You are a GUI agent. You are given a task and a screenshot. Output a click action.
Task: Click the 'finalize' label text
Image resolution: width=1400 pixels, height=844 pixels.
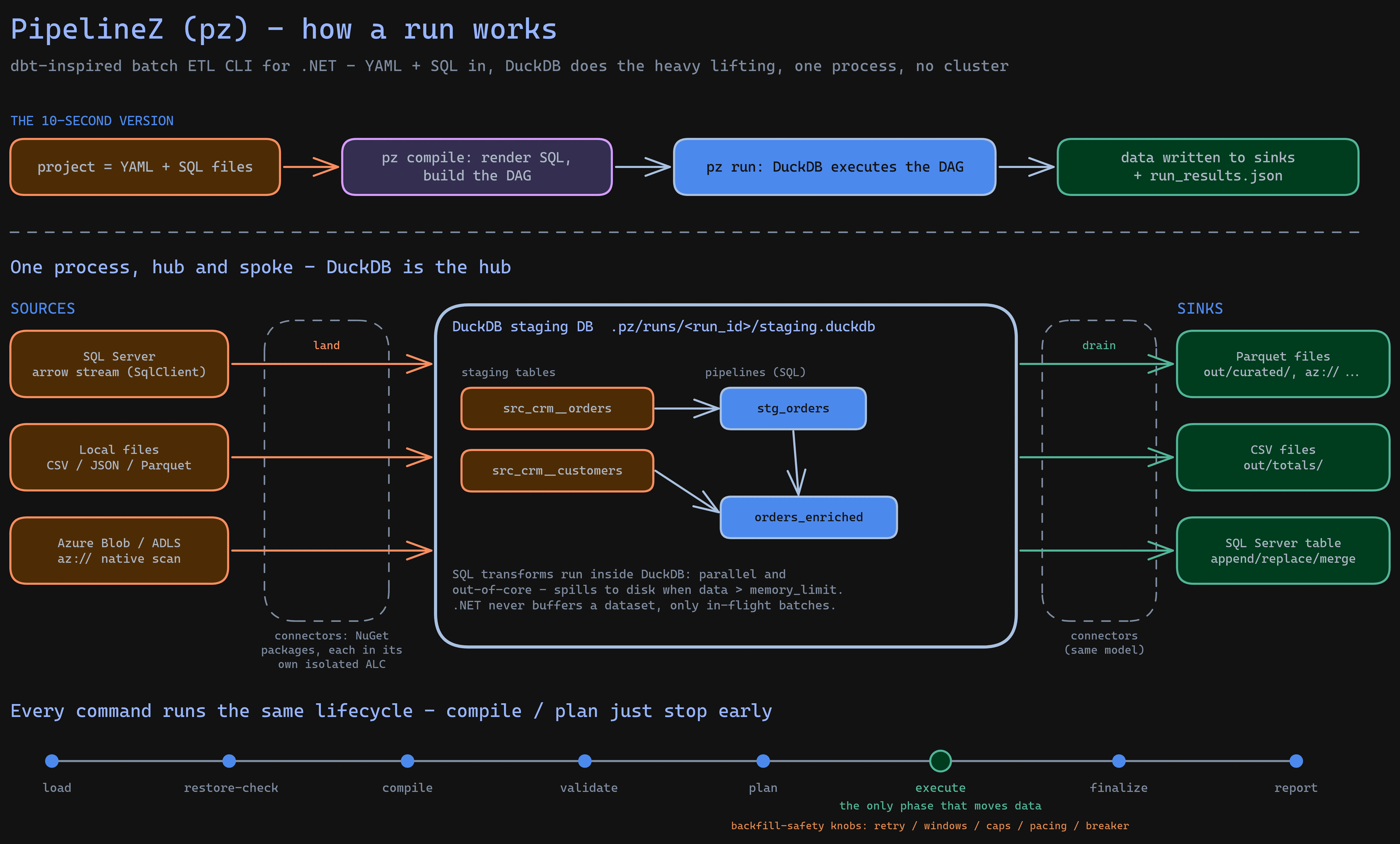pos(1119,788)
